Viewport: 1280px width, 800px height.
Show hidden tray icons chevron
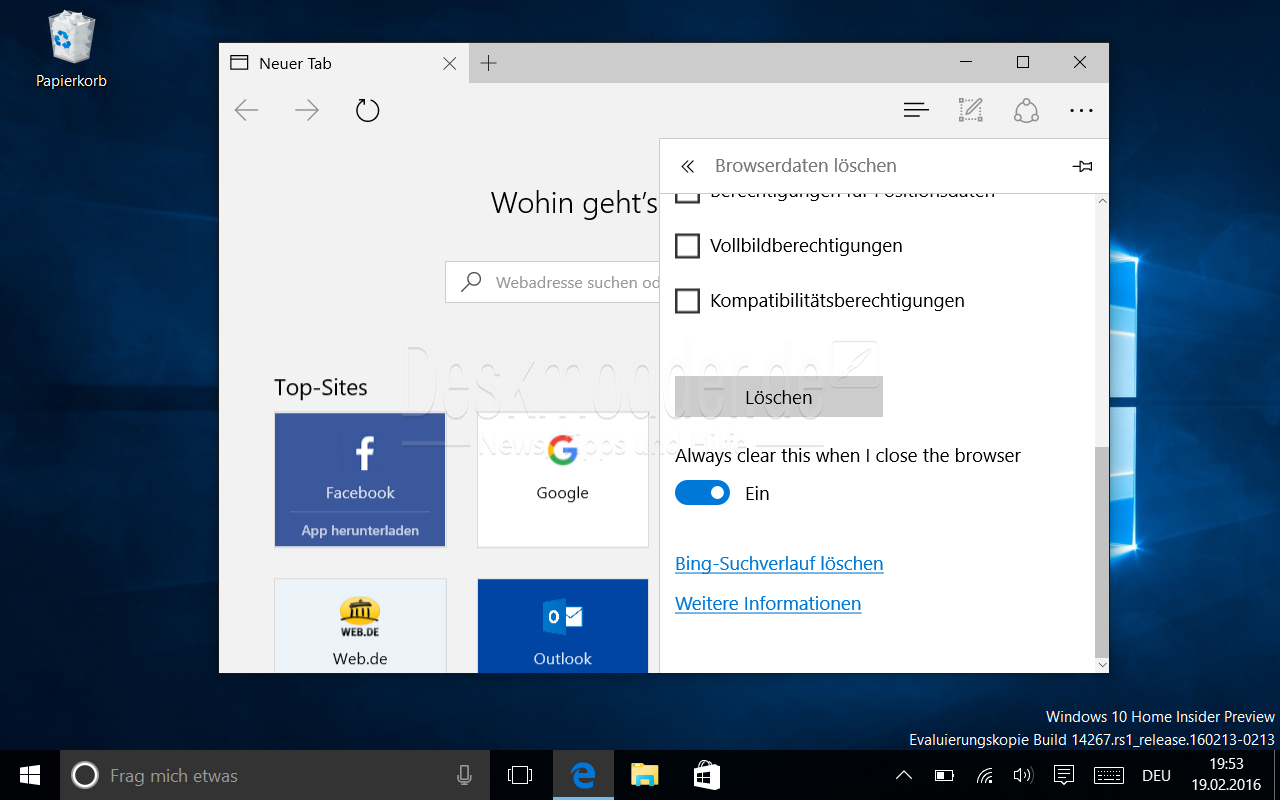point(903,775)
